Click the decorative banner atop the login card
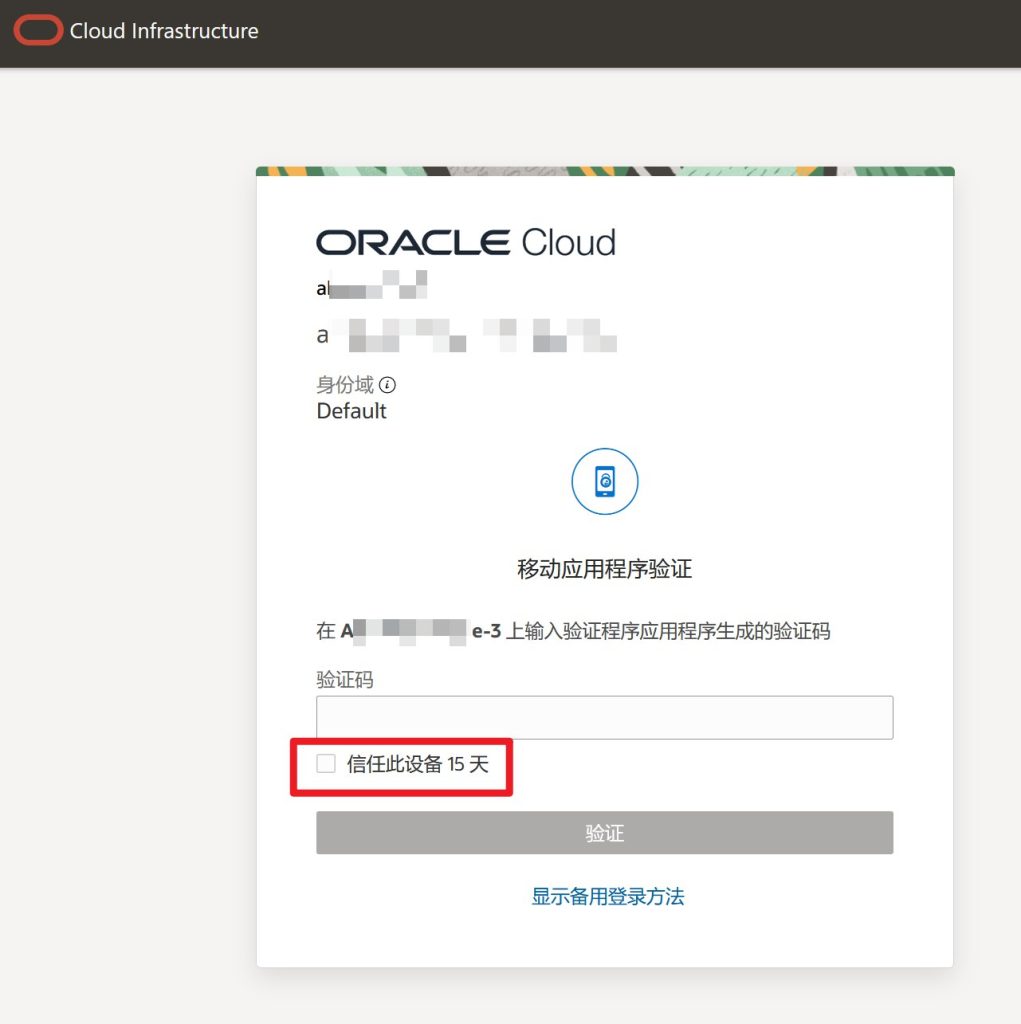Image resolution: width=1021 pixels, height=1024 pixels. pos(604,171)
